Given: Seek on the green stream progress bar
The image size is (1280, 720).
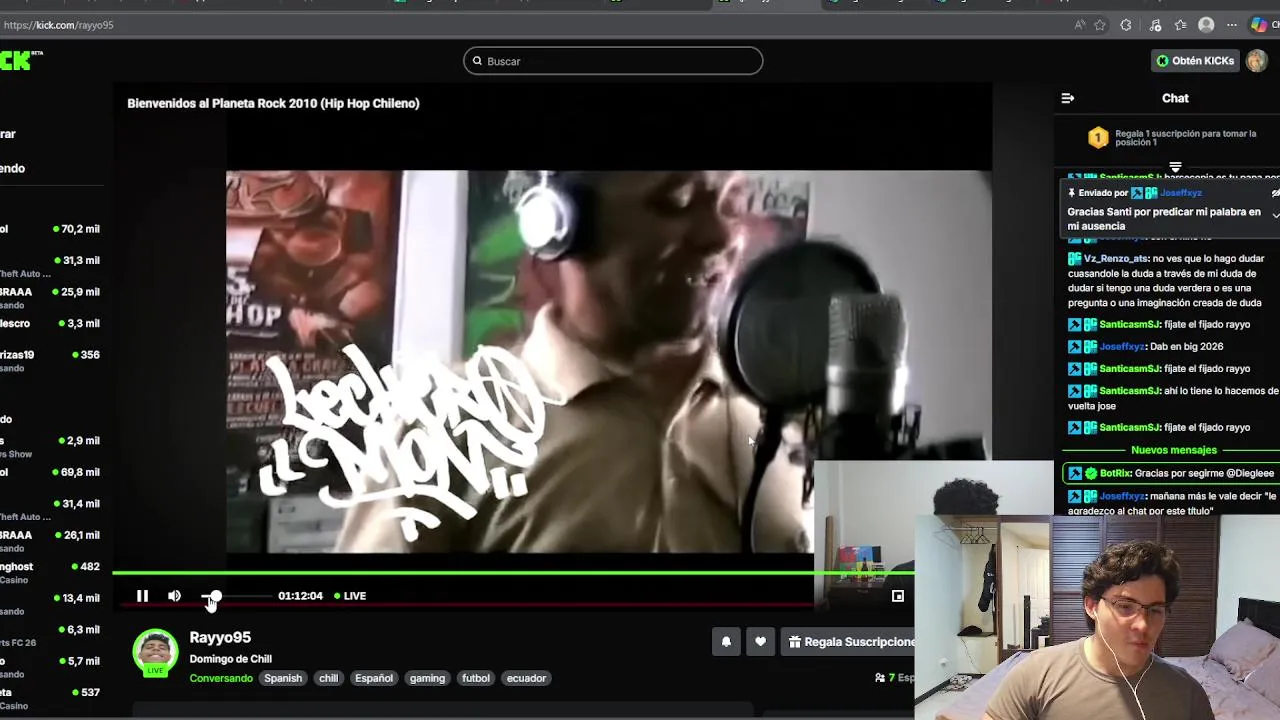Looking at the screenshot, I should 512,573.
